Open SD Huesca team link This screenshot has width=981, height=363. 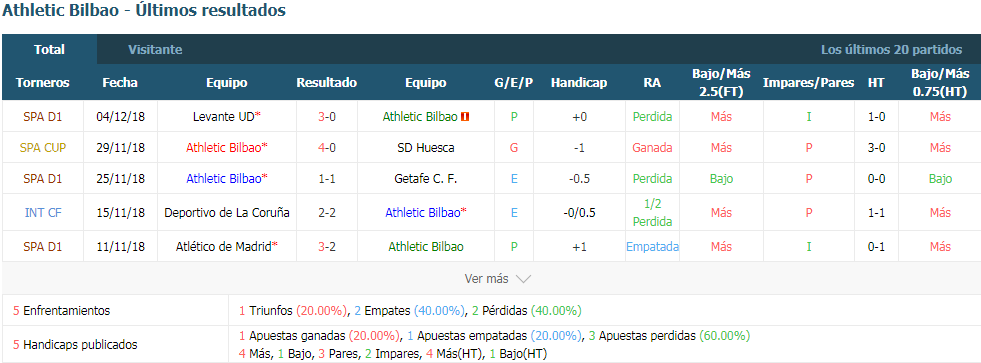[x=425, y=148]
